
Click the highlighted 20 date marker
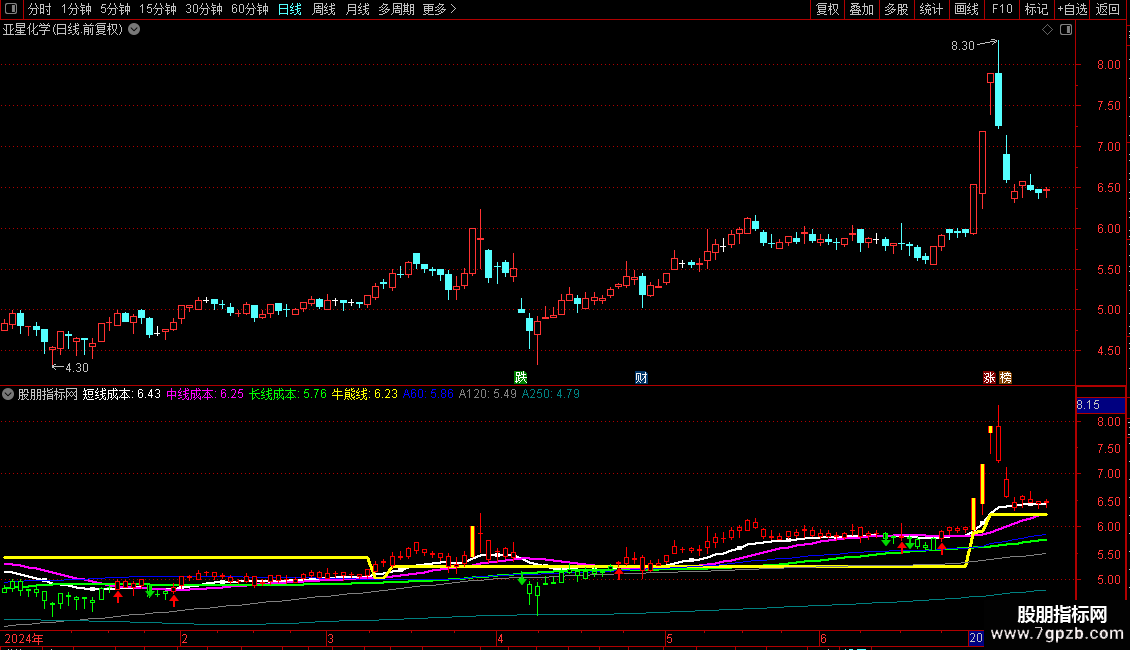click(976, 638)
